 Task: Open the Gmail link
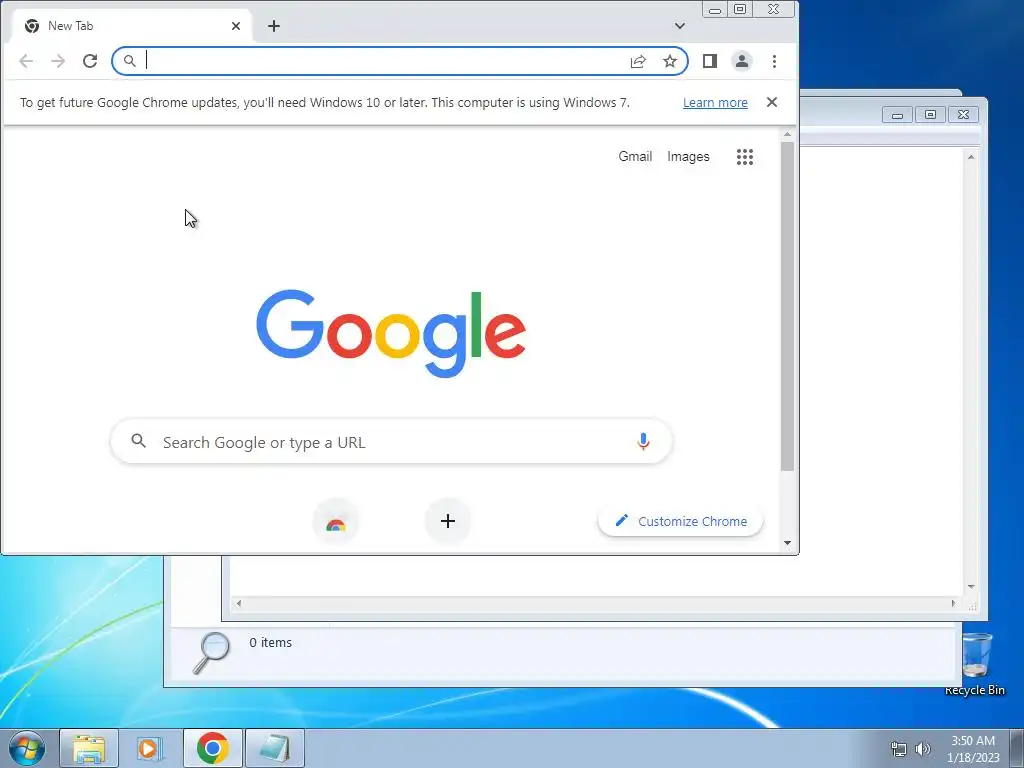point(635,157)
